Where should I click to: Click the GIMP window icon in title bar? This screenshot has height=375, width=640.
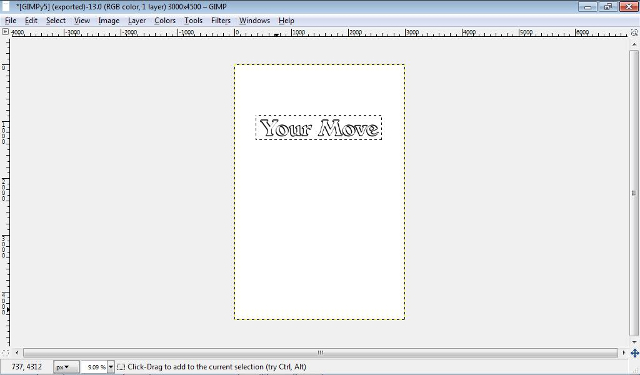click(6, 7)
